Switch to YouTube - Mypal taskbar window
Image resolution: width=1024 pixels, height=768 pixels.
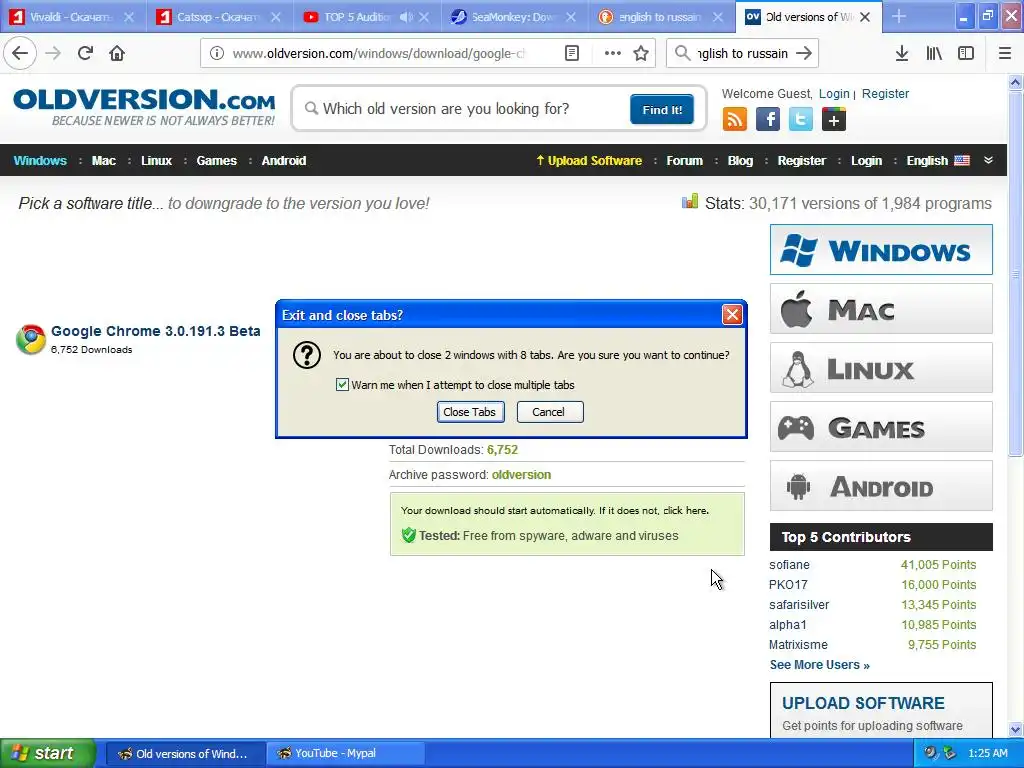346,753
